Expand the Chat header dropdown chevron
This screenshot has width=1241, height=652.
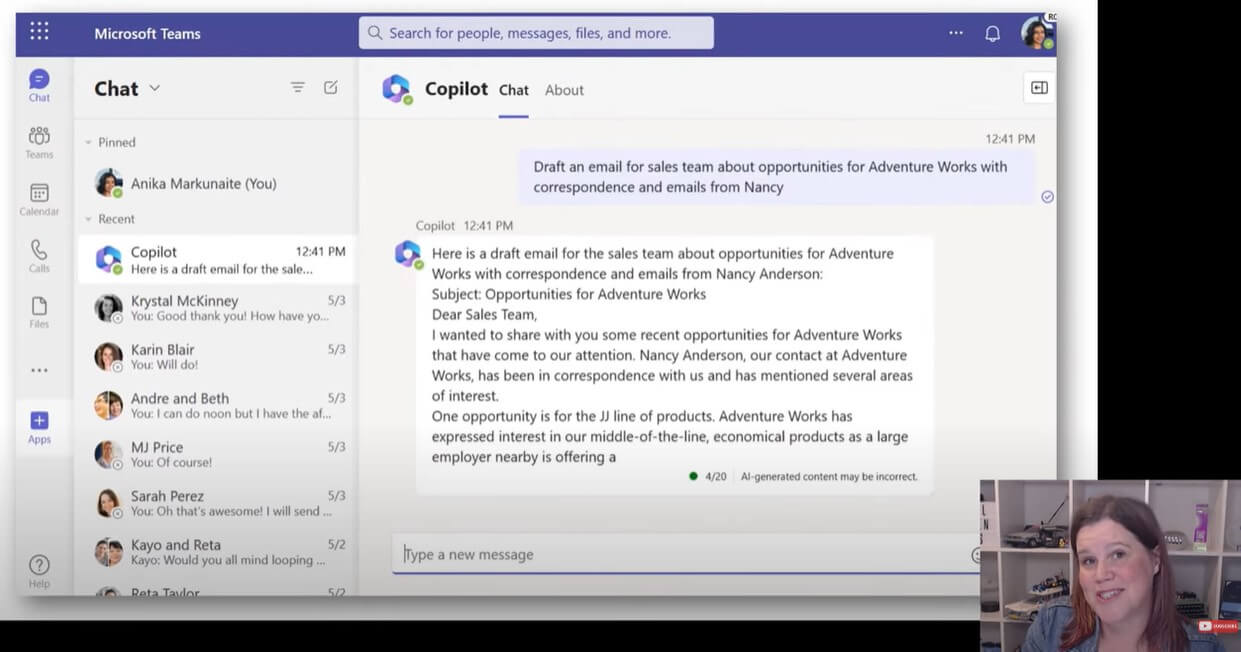pyautogui.click(x=155, y=88)
